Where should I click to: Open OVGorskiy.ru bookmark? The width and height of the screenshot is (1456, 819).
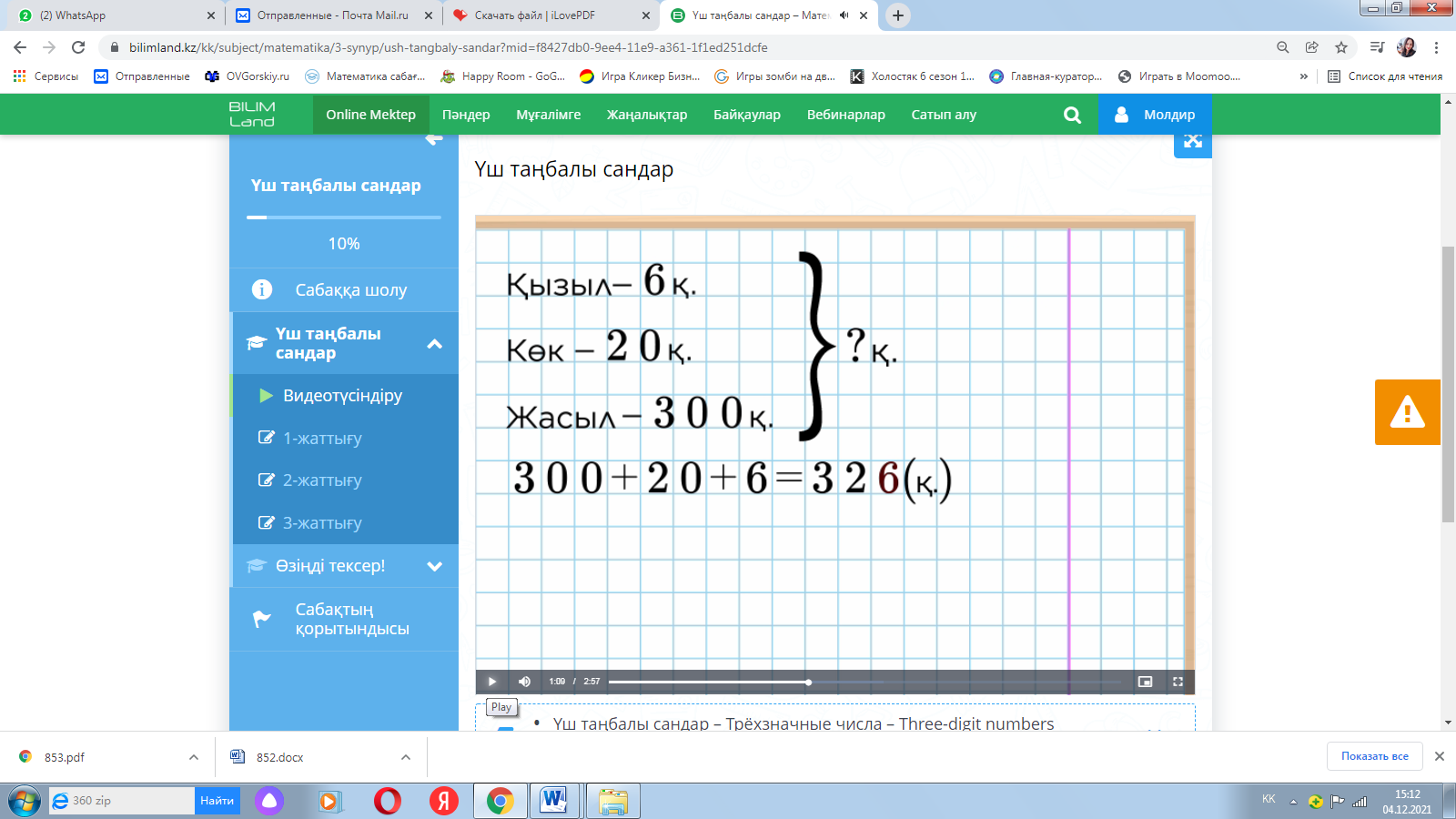point(248,76)
